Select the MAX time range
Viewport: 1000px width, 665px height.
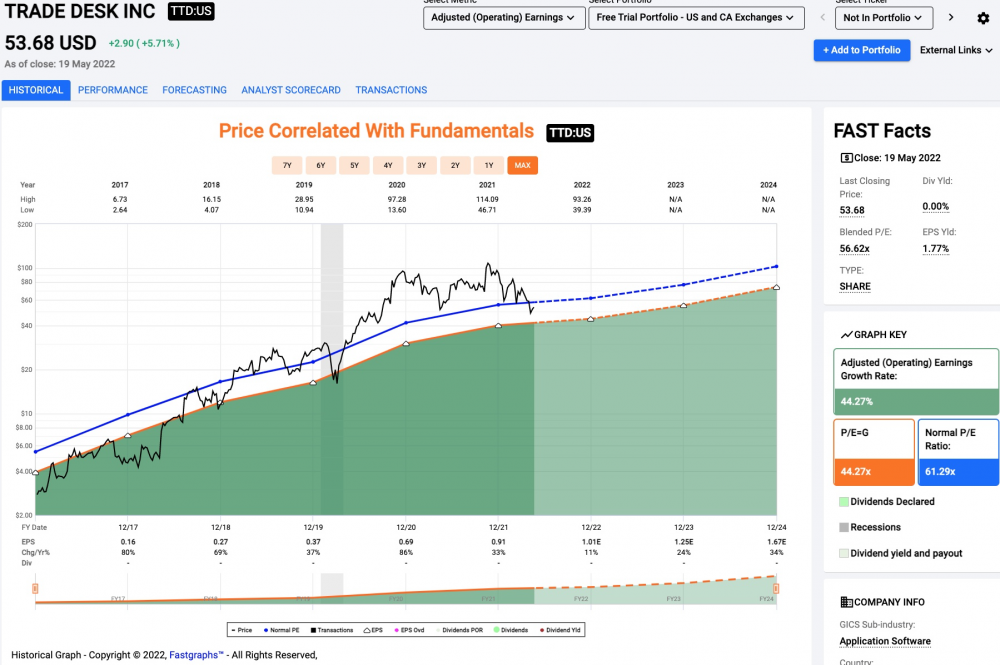pyautogui.click(x=522, y=165)
